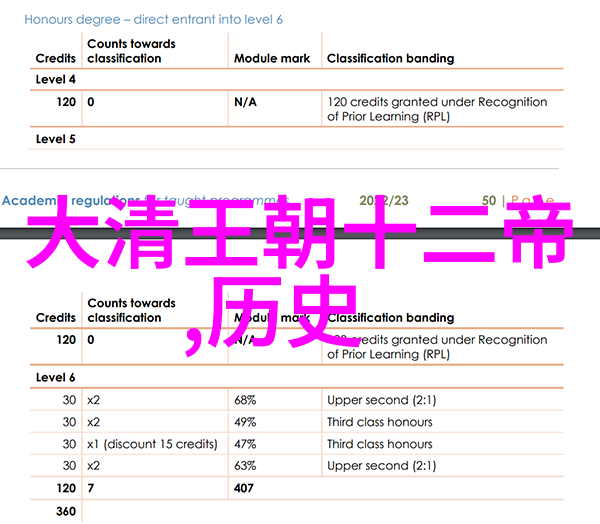Click "Third class honours" in the 49% row

click(380, 422)
